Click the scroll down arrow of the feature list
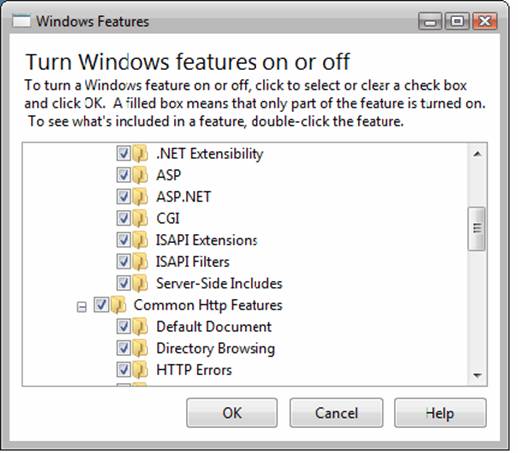 click(477, 375)
